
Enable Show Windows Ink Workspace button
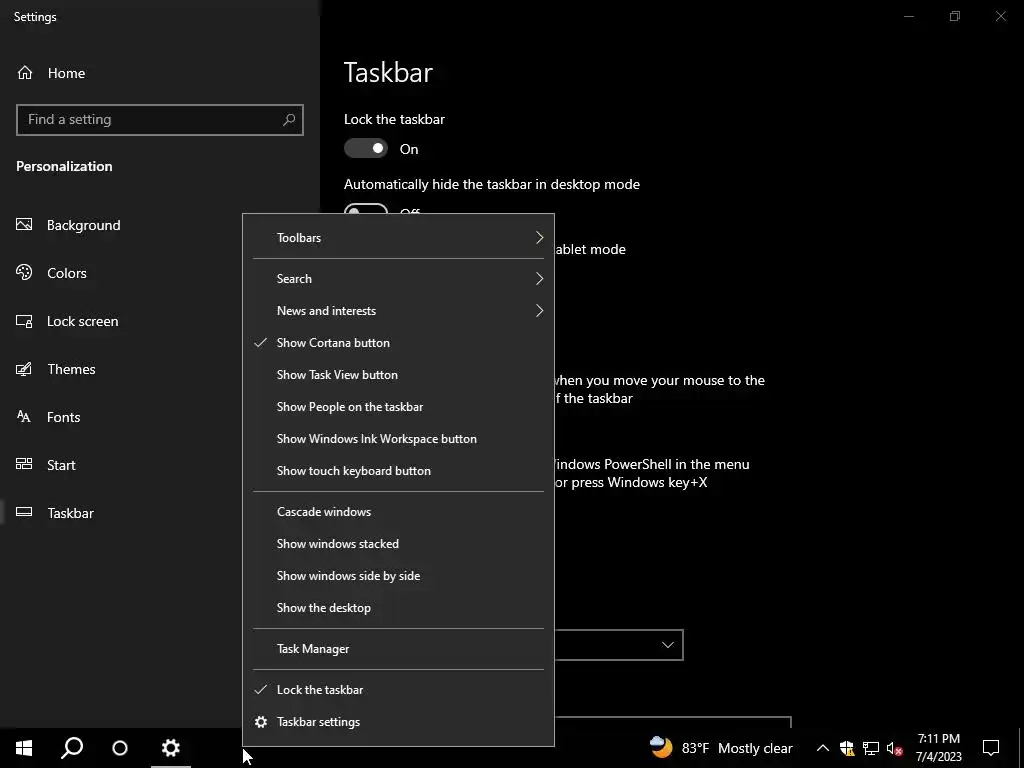398,439
